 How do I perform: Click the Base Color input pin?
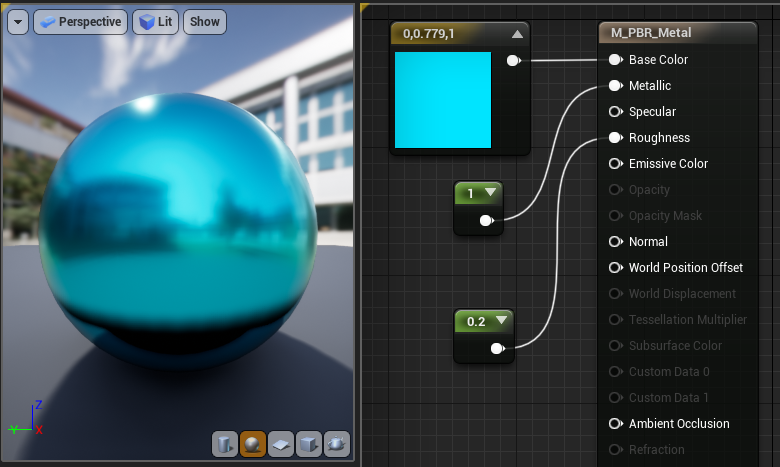(x=616, y=60)
